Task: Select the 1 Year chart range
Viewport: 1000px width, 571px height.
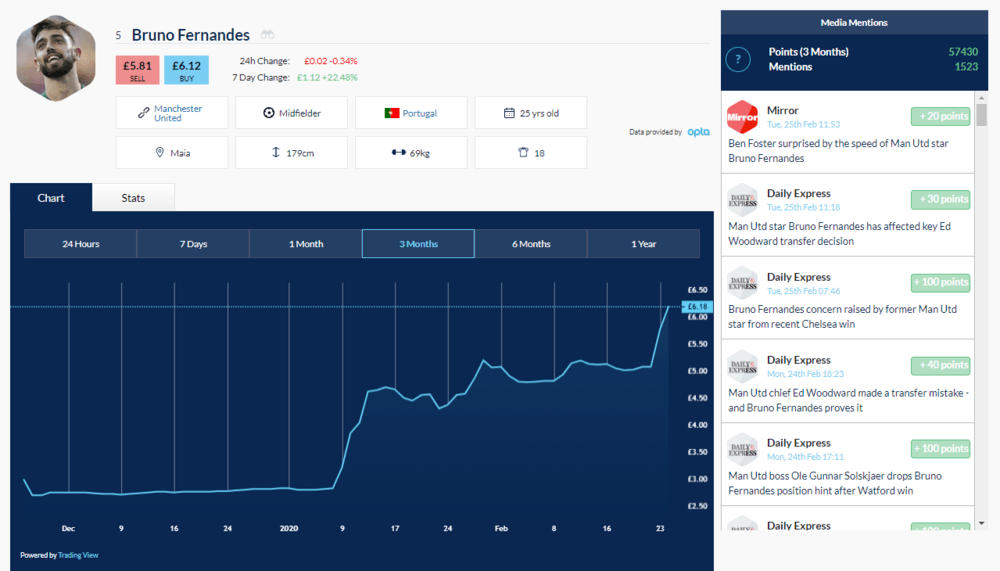Action: click(643, 244)
